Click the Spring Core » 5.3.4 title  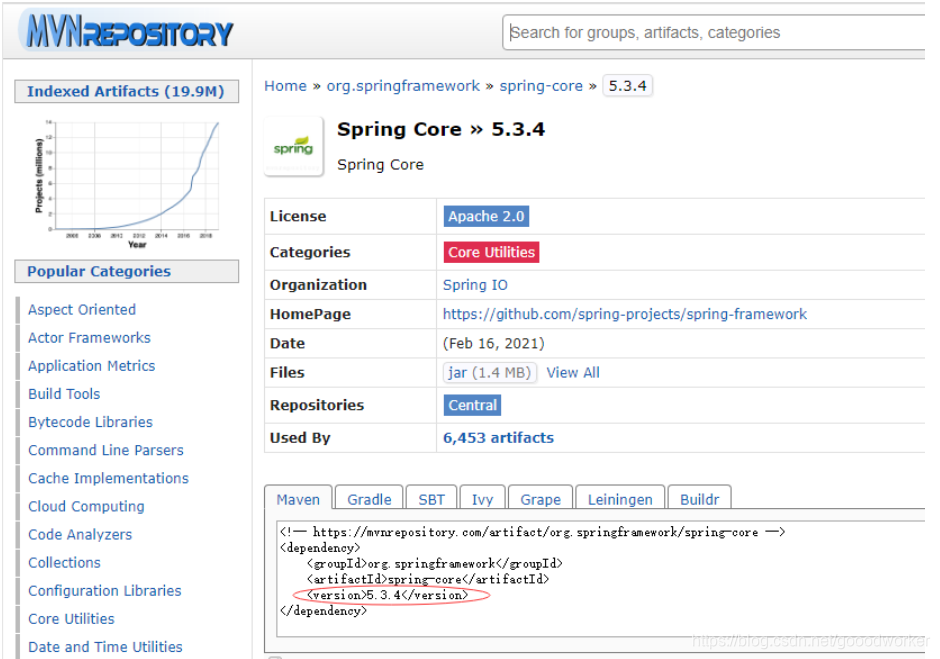click(441, 130)
